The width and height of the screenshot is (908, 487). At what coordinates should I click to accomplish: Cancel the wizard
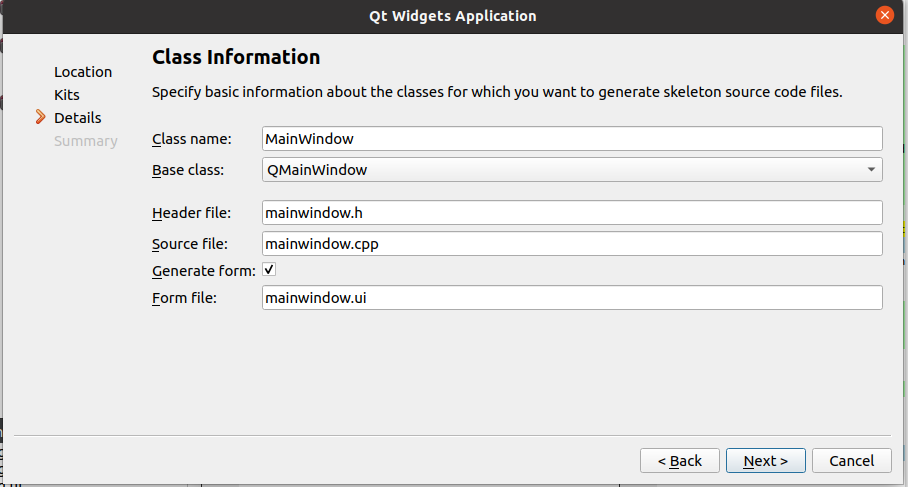click(851, 460)
